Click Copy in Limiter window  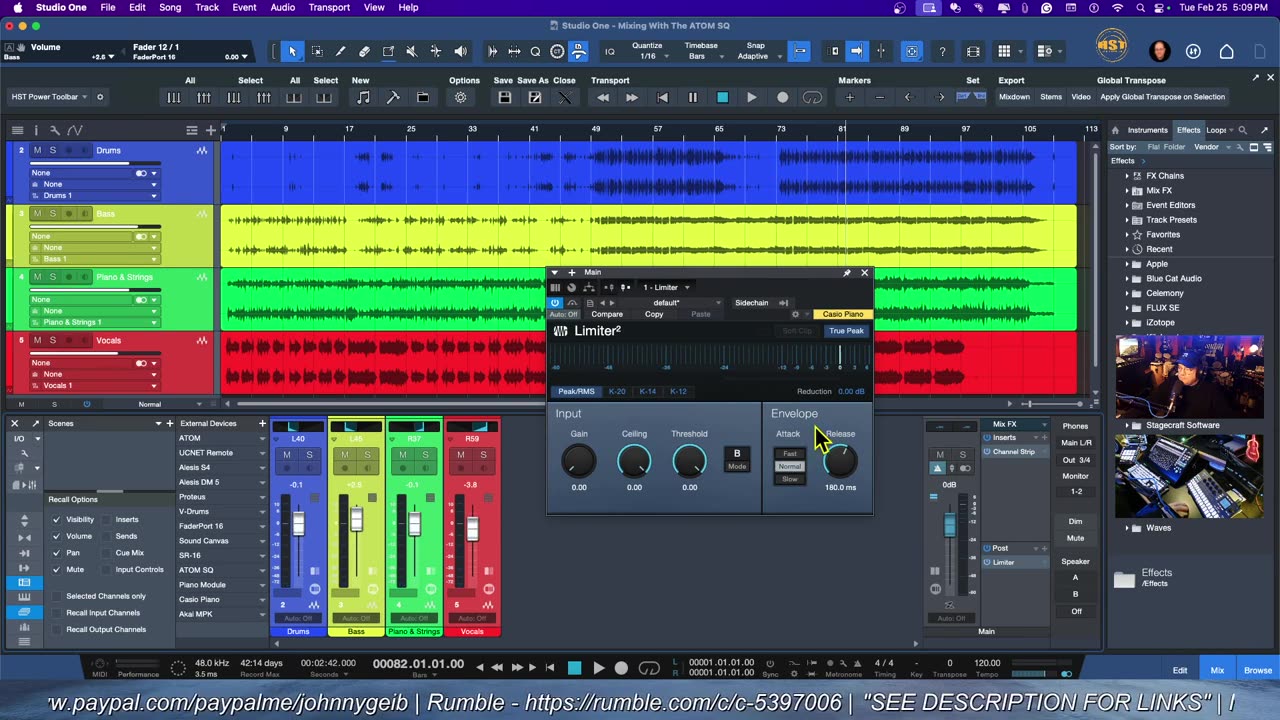pyautogui.click(x=654, y=314)
